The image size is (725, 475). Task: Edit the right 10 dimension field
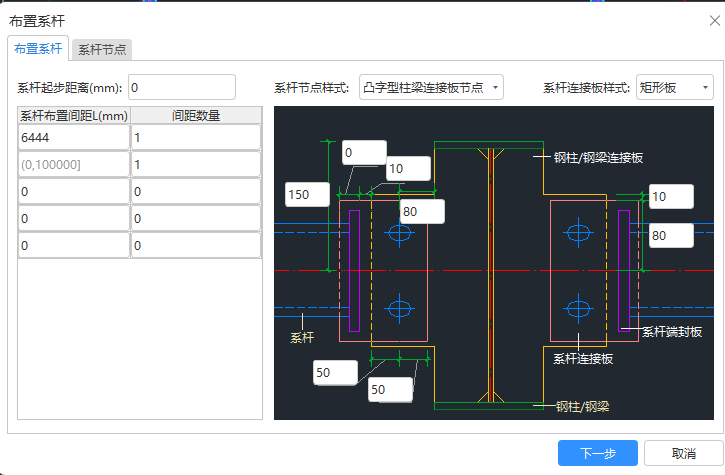(x=671, y=197)
